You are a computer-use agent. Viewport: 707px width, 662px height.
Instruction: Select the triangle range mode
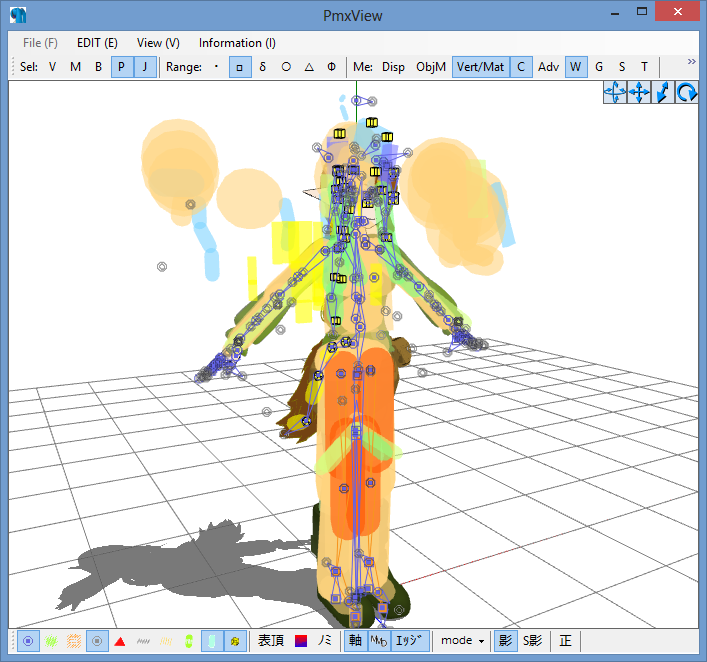click(309, 67)
